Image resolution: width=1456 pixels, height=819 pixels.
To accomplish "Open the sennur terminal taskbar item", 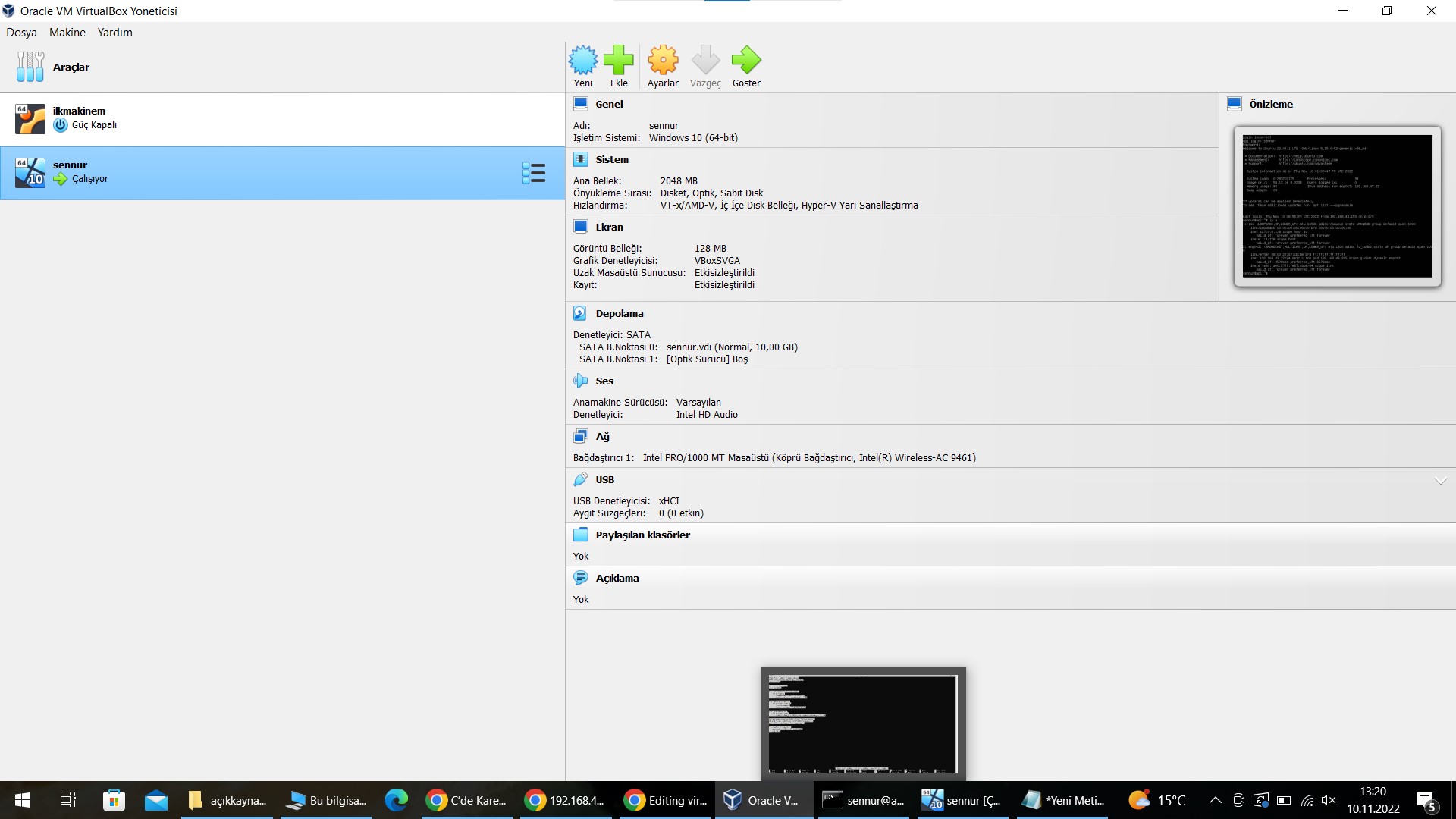I will click(x=863, y=800).
